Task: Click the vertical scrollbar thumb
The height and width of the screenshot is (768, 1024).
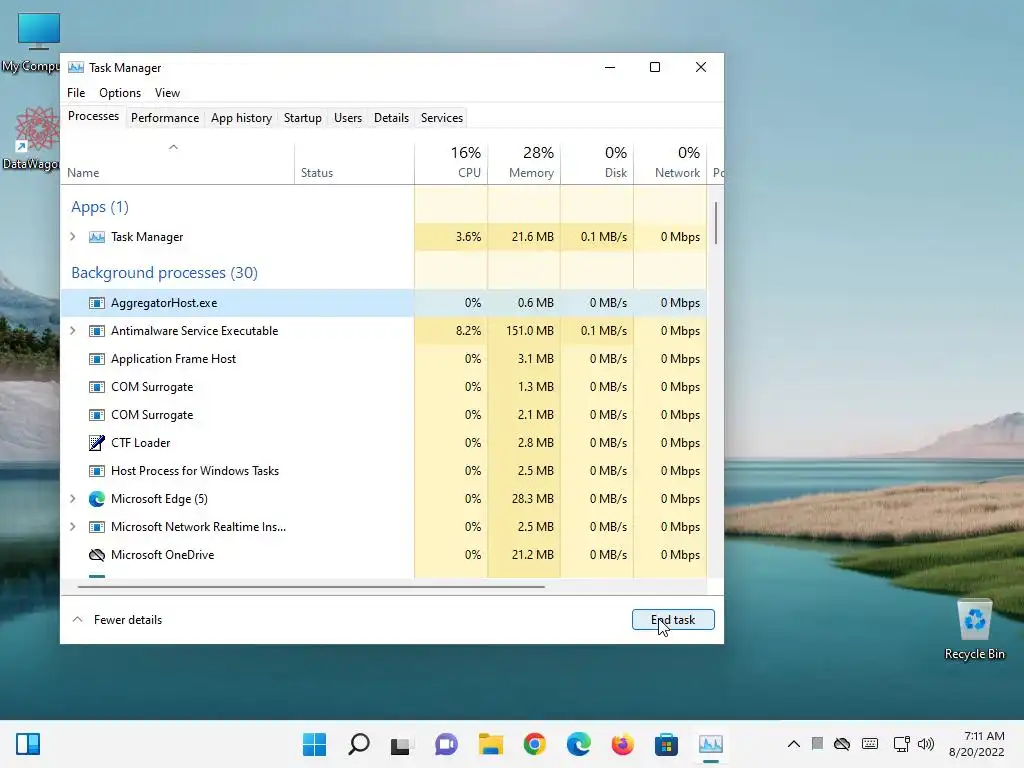Action: coord(716,223)
